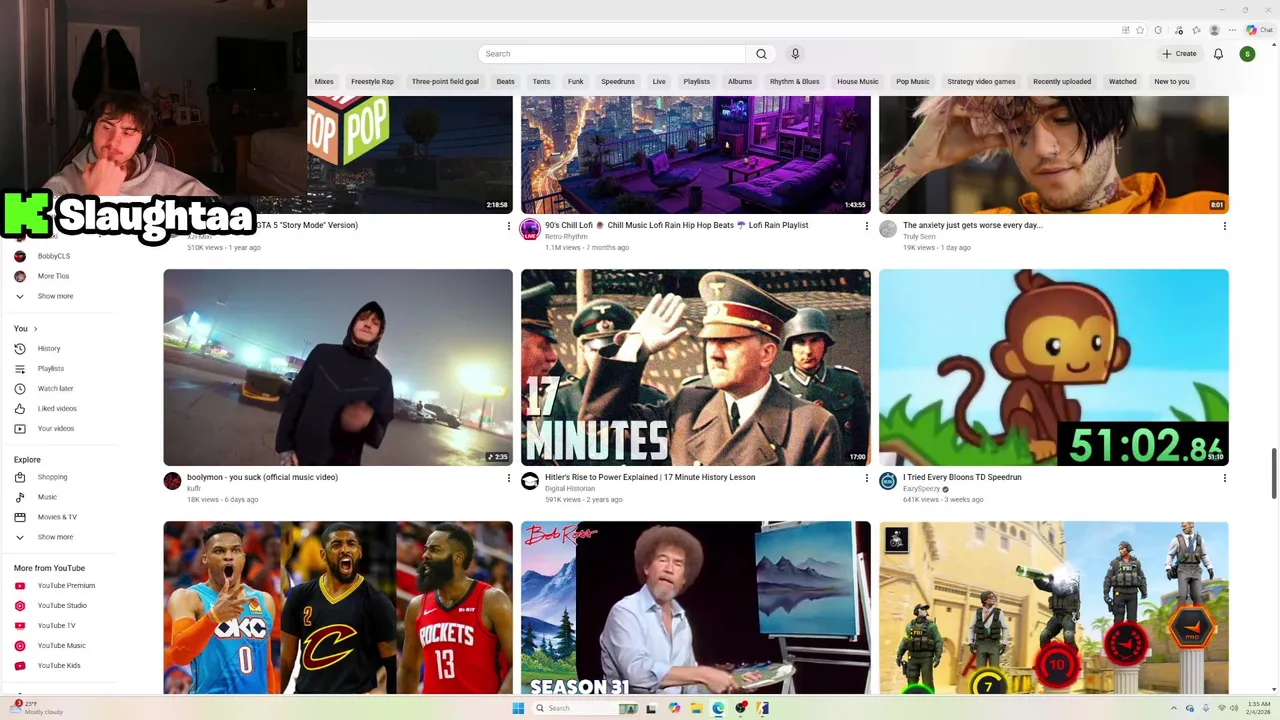Open the browser extensions icon
The image size is (1280, 720).
[1158, 30]
